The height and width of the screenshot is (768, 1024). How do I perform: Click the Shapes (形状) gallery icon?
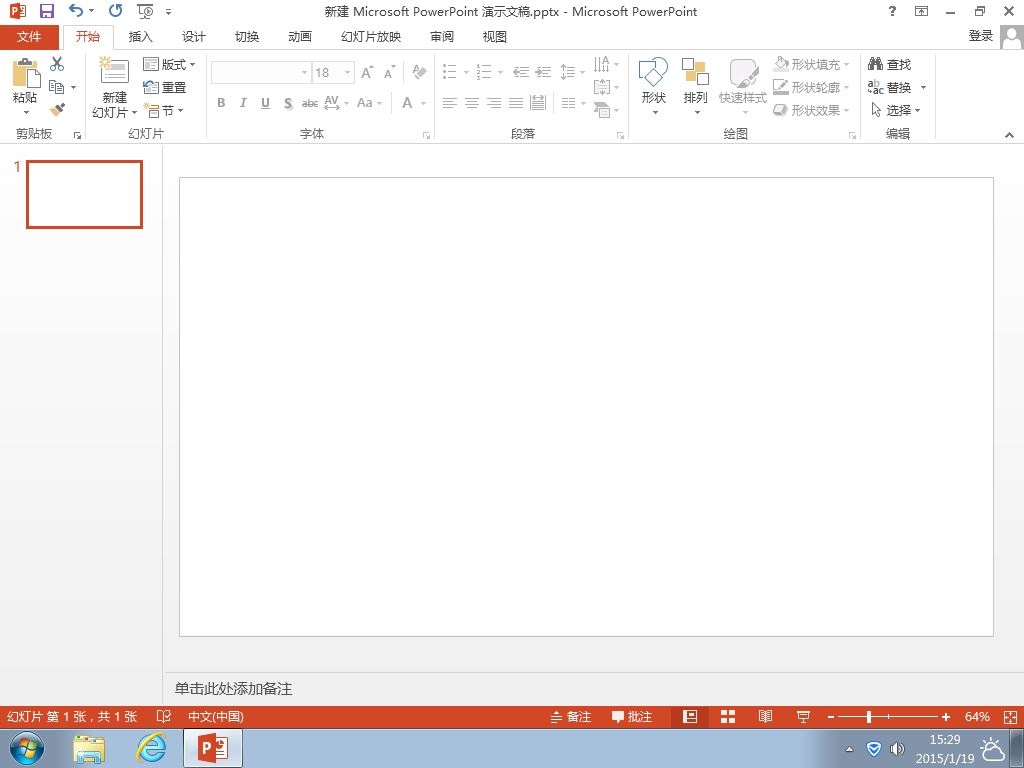pos(653,72)
